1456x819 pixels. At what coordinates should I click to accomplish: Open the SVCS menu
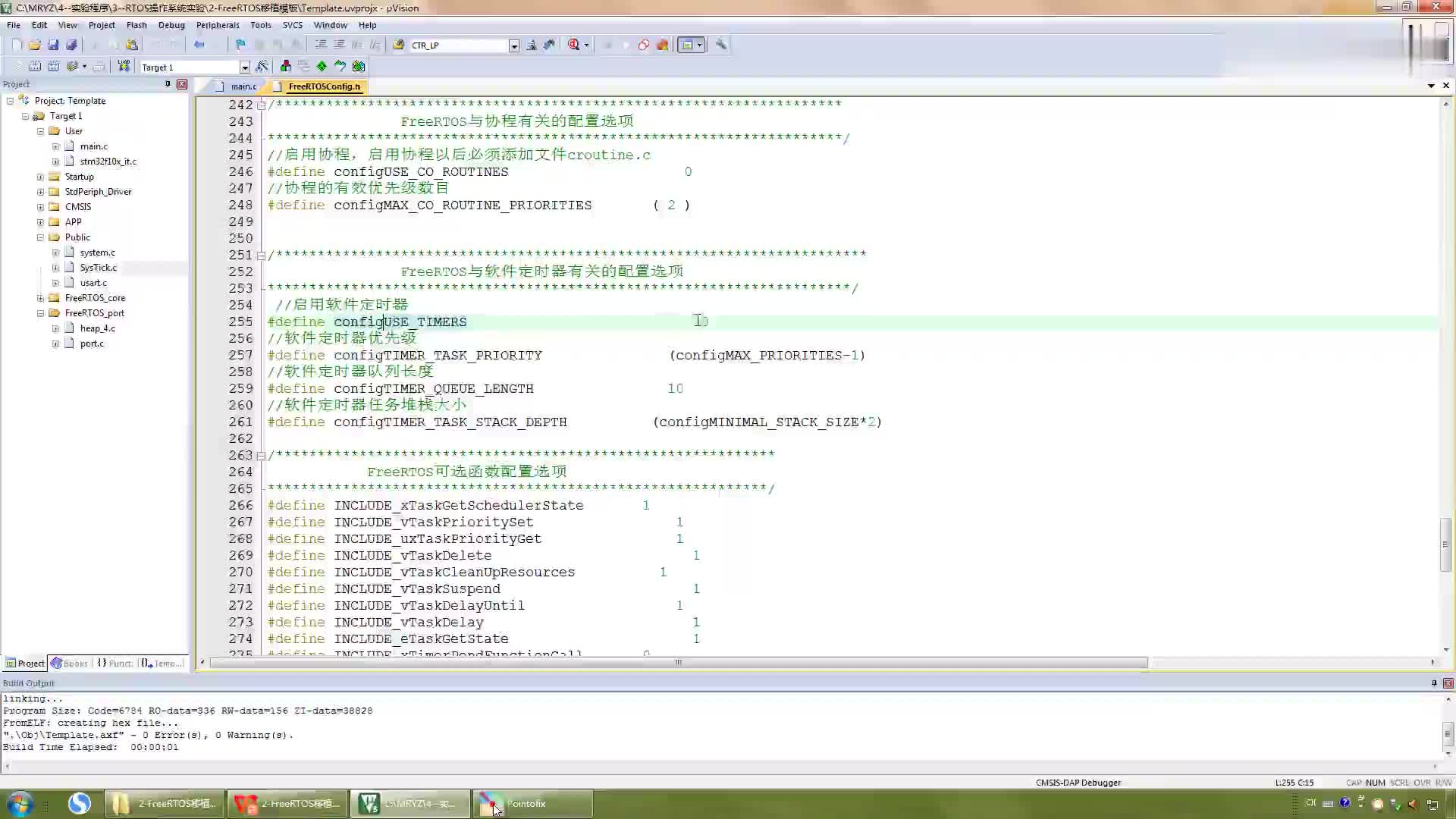[x=292, y=25]
